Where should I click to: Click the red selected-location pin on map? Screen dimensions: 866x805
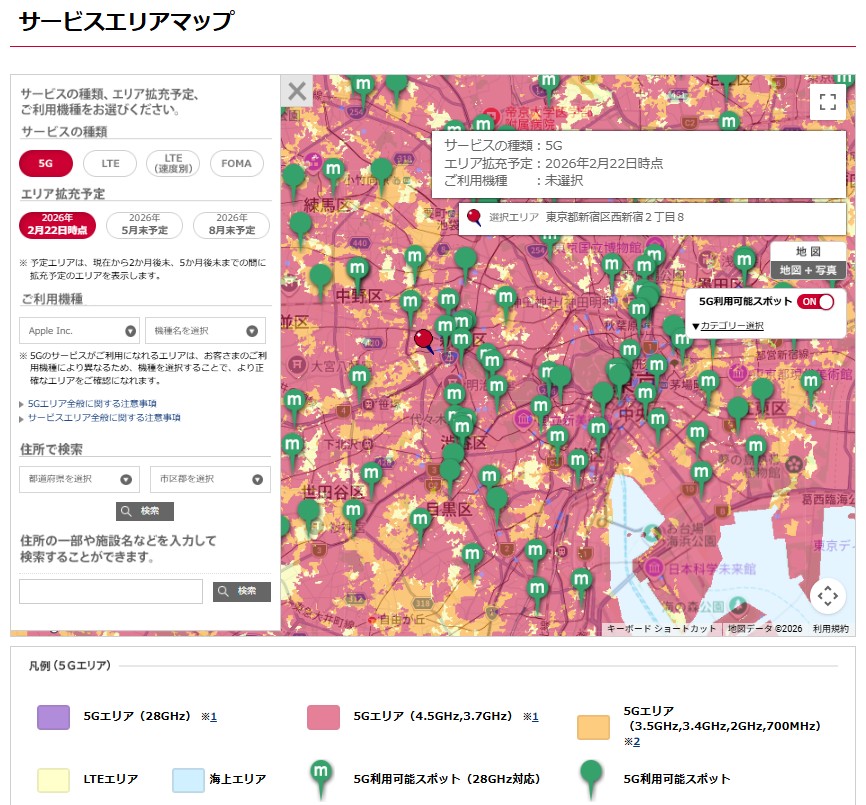click(424, 340)
